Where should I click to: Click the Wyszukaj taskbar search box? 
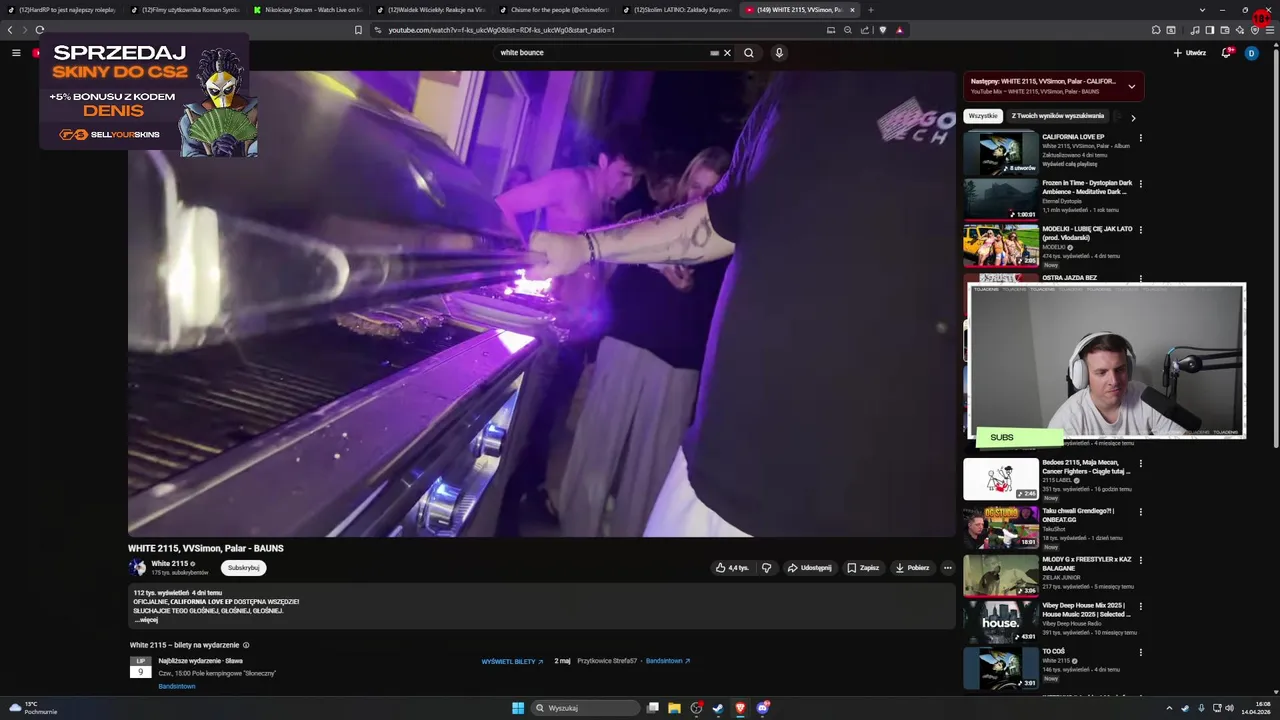(x=585, y=708)
